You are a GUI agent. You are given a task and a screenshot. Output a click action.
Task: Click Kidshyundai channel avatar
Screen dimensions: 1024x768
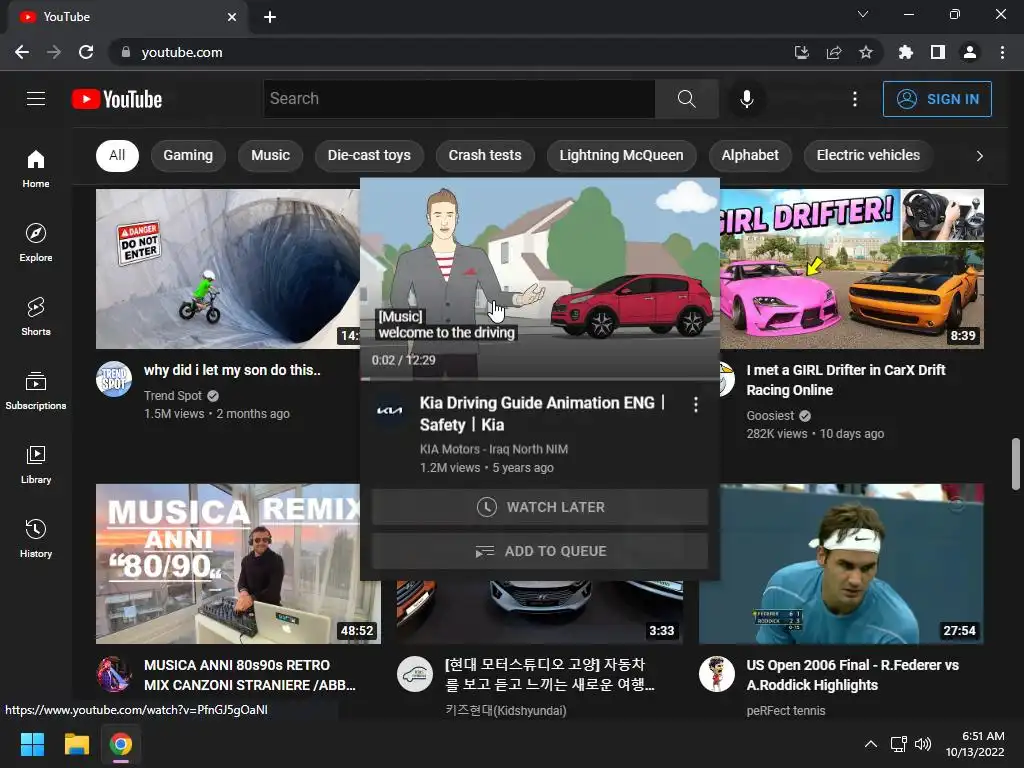[415, 674]
